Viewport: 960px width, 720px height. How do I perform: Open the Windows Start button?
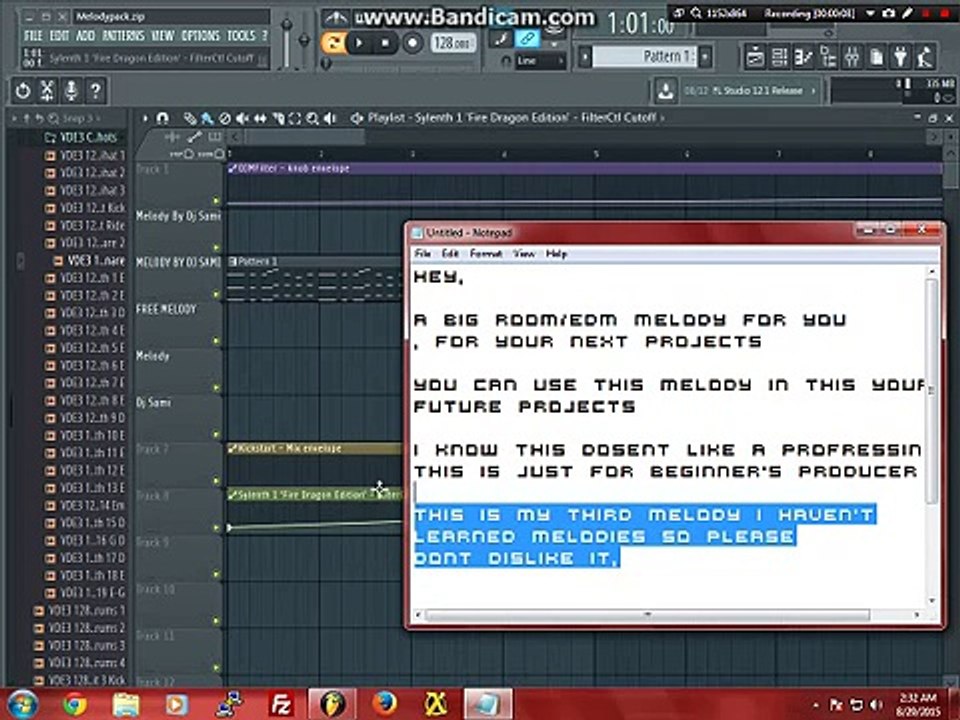click(x=23, y=703)
